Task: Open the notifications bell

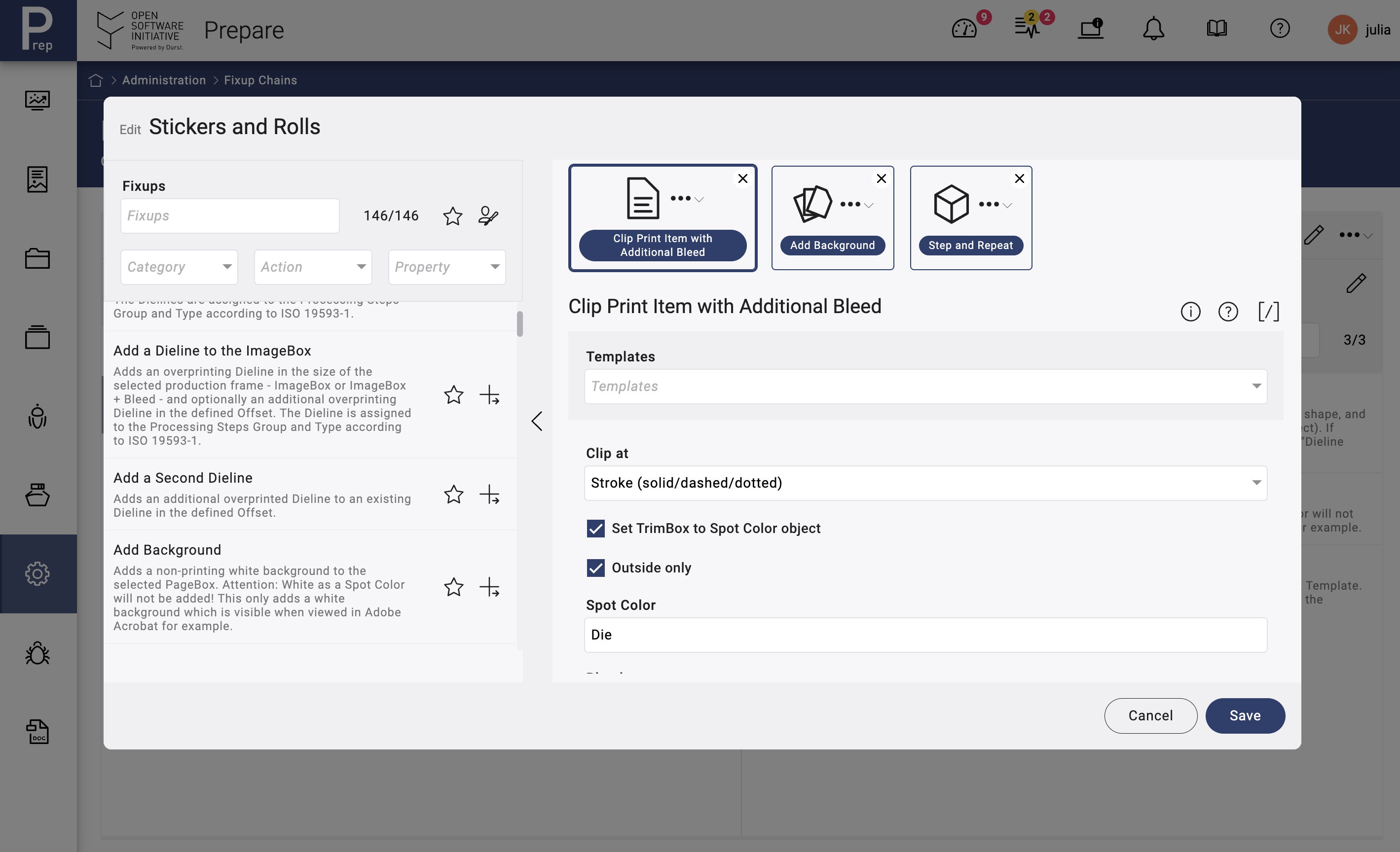Action: 1153,29
